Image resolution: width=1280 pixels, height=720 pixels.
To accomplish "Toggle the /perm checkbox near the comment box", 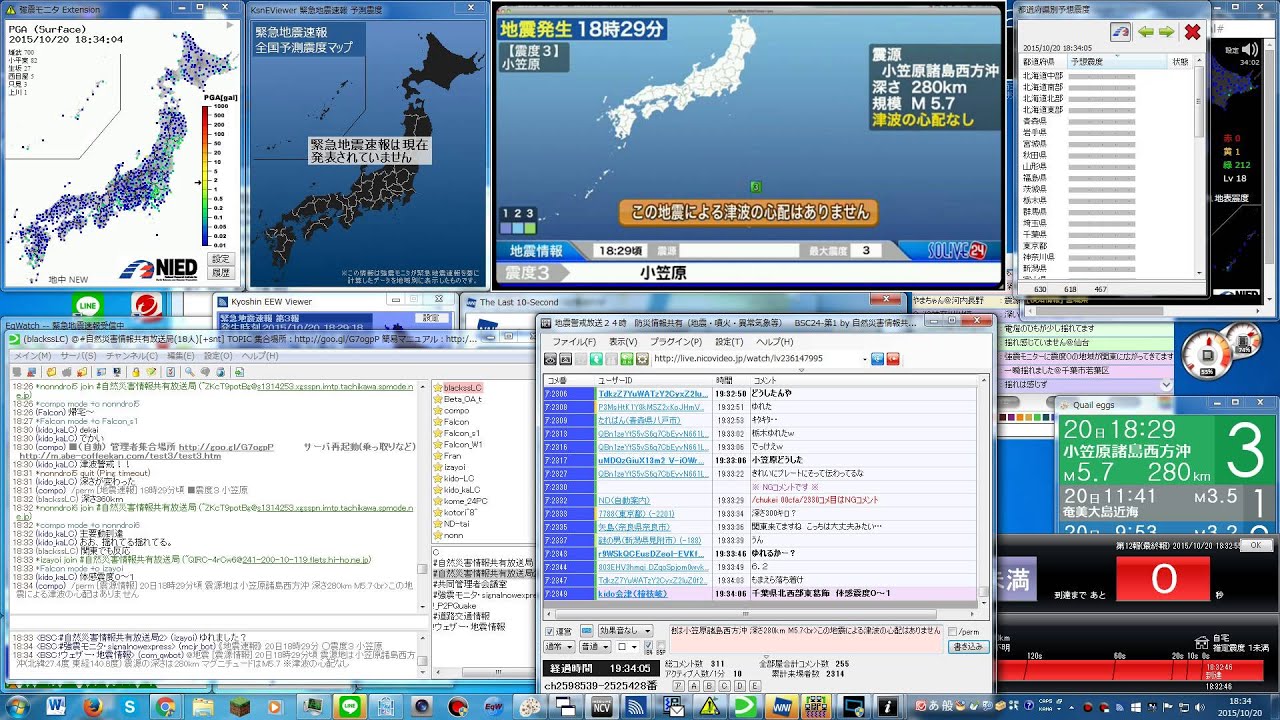I will 953,632.
